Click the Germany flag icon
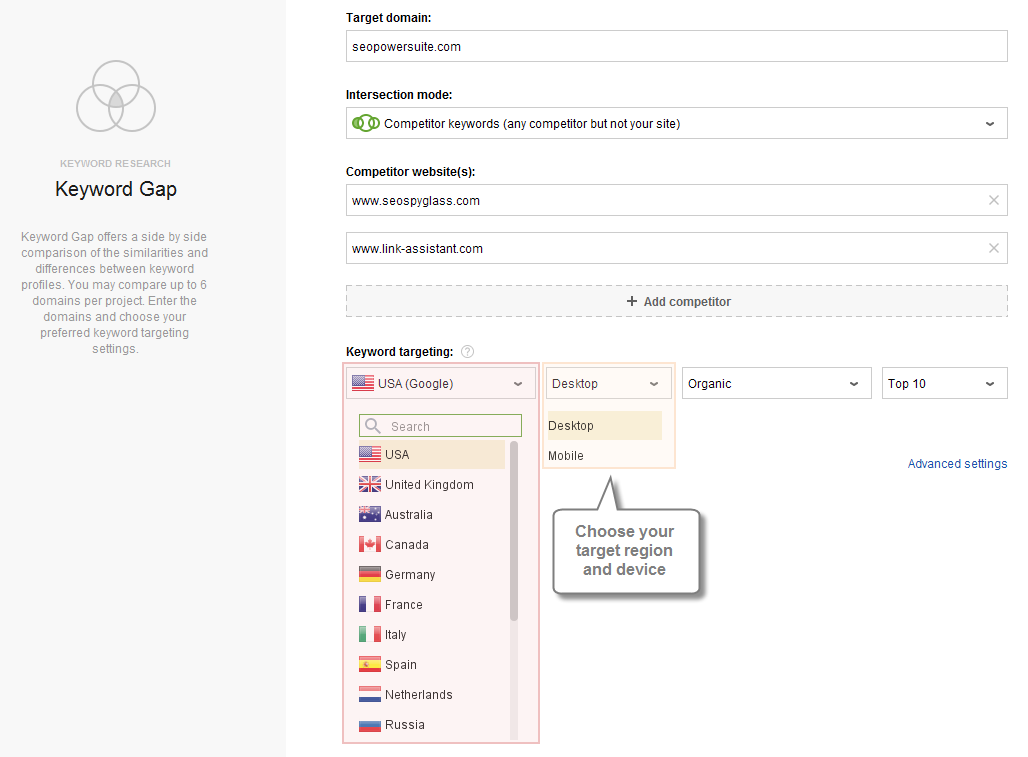The image size is (1028, 757). pos(370,575)
